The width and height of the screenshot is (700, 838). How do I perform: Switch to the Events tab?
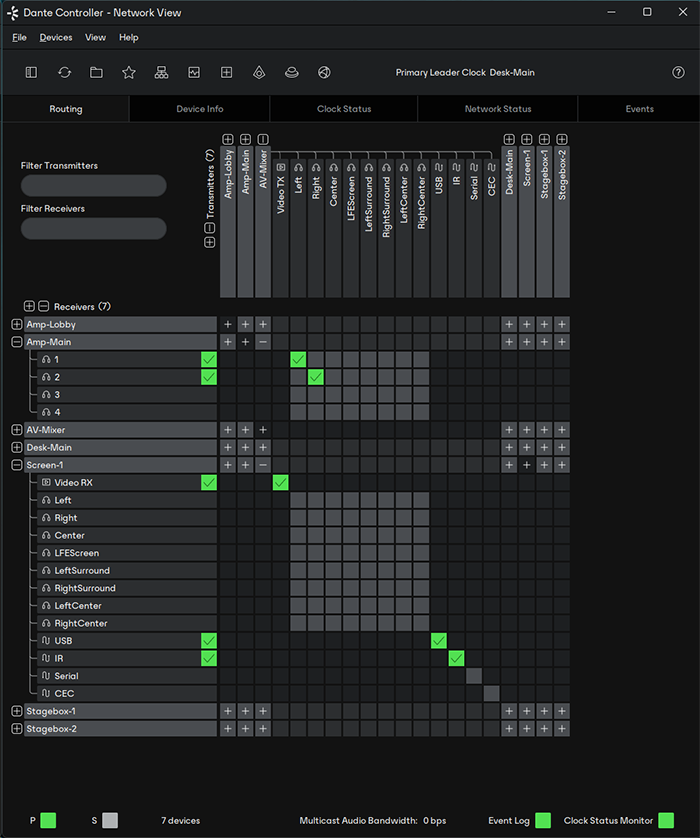(639, 109)
